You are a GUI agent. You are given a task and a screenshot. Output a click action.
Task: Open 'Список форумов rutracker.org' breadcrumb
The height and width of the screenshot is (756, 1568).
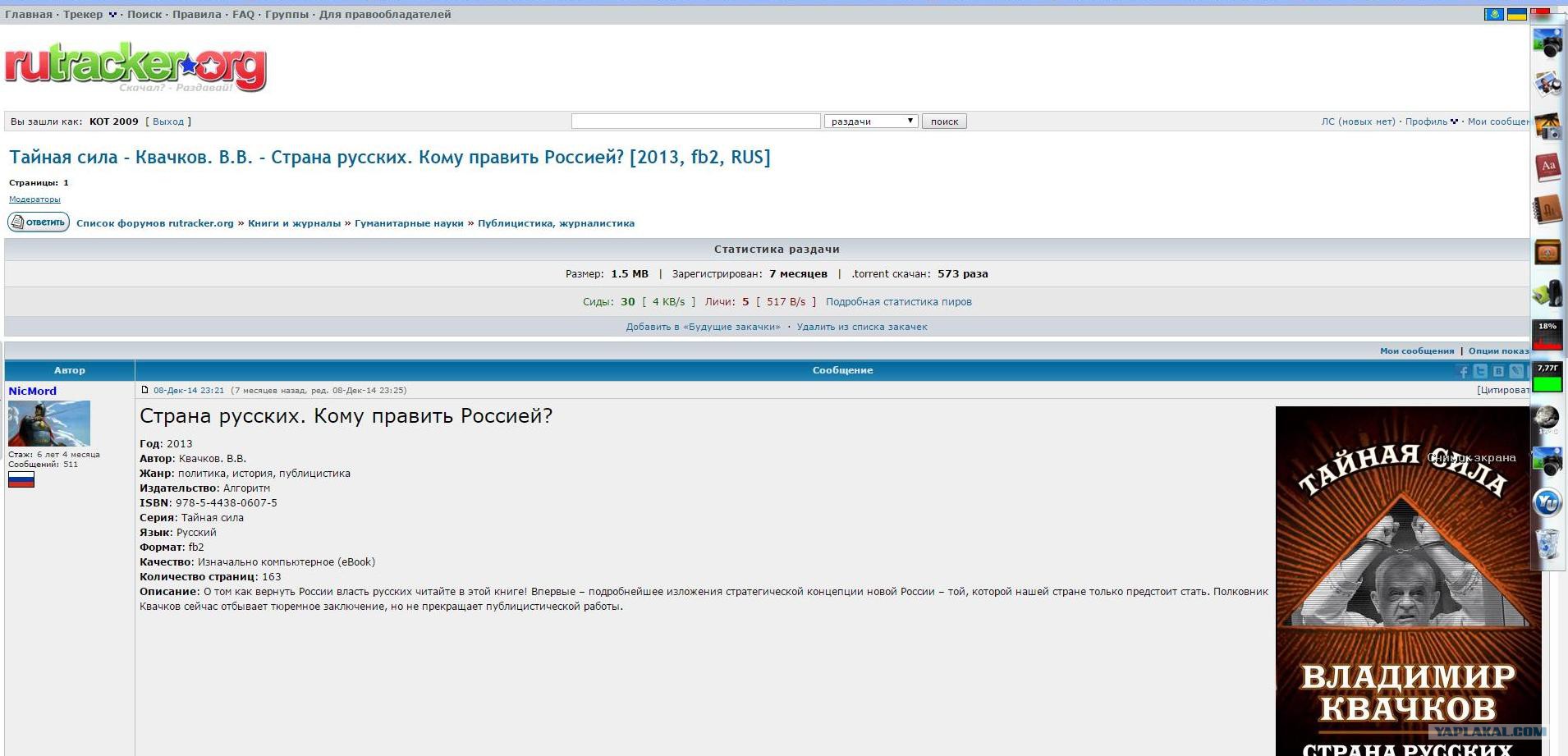pos(155,223)
